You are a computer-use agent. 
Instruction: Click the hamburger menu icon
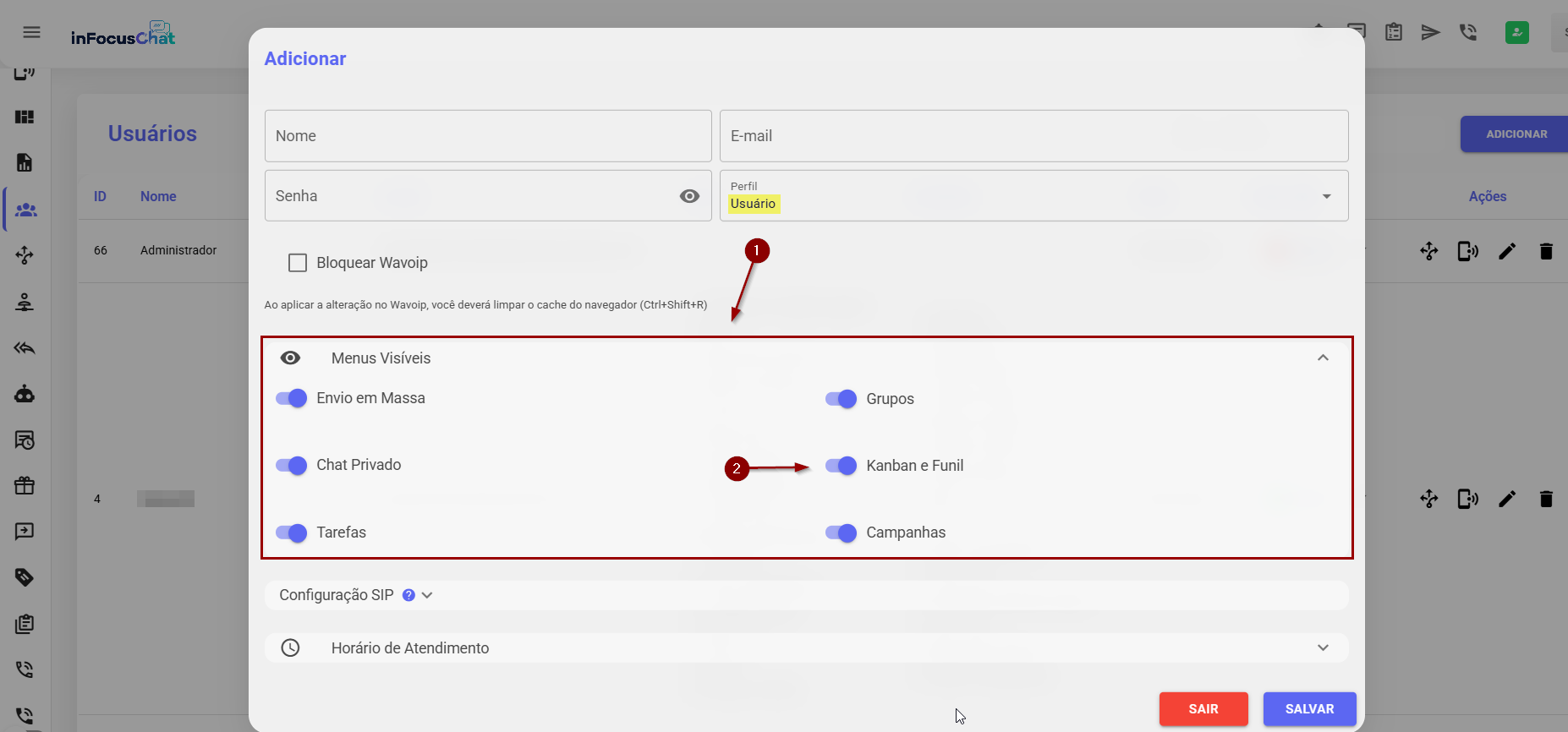[x=31, y=32]
